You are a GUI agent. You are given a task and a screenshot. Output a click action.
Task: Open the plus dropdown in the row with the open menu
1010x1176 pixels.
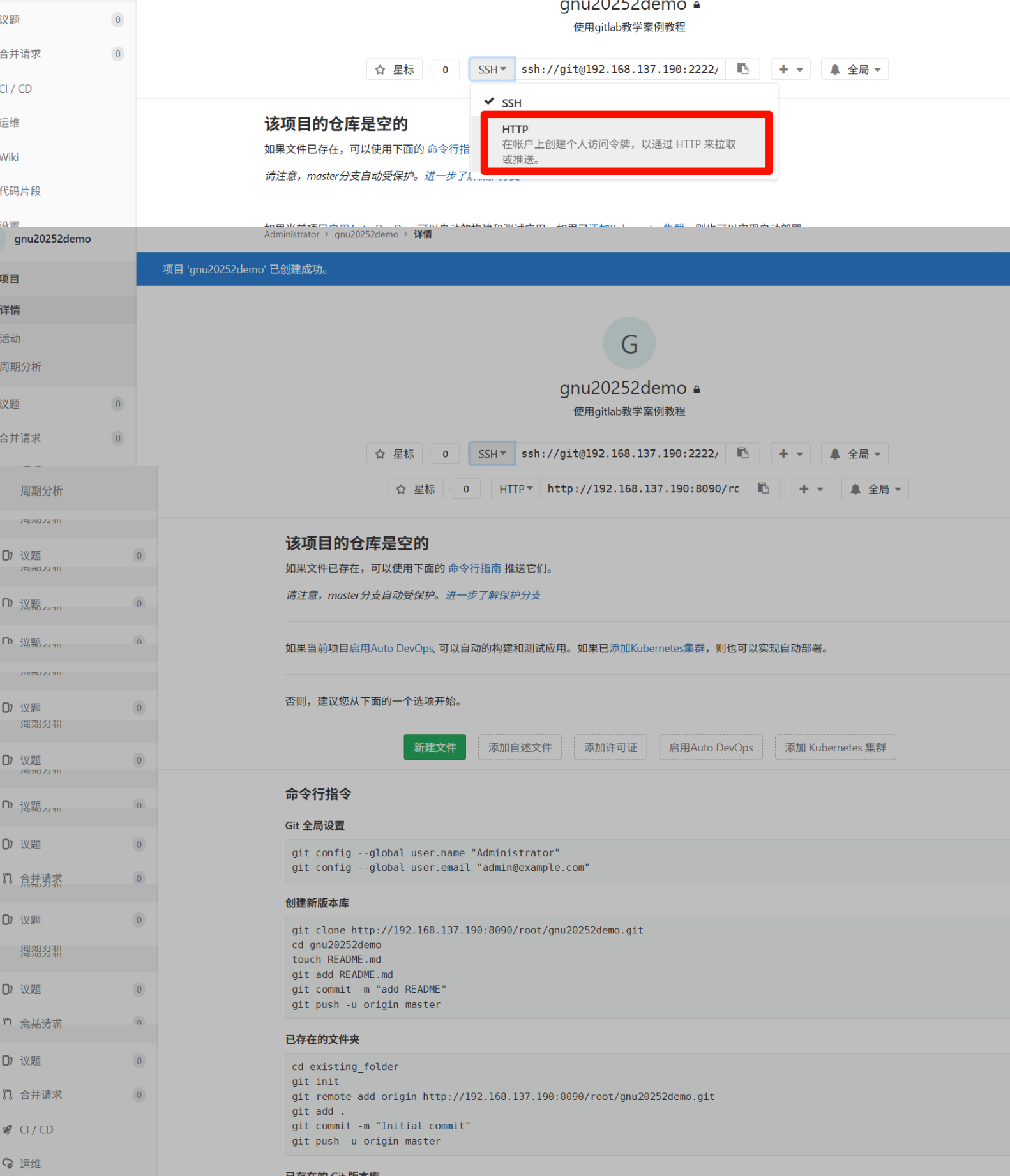tap(790, 69)
